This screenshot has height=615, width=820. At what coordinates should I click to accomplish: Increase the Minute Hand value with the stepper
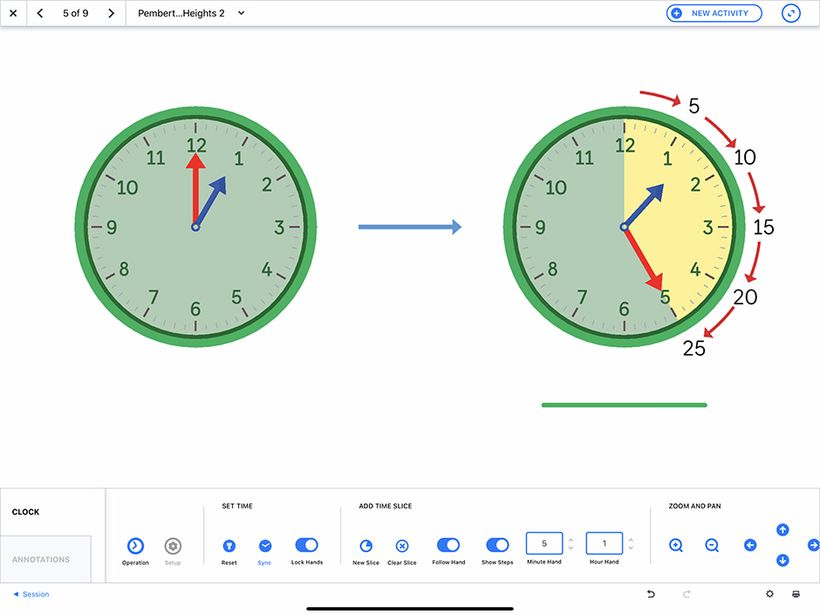[x=572, y=539]
